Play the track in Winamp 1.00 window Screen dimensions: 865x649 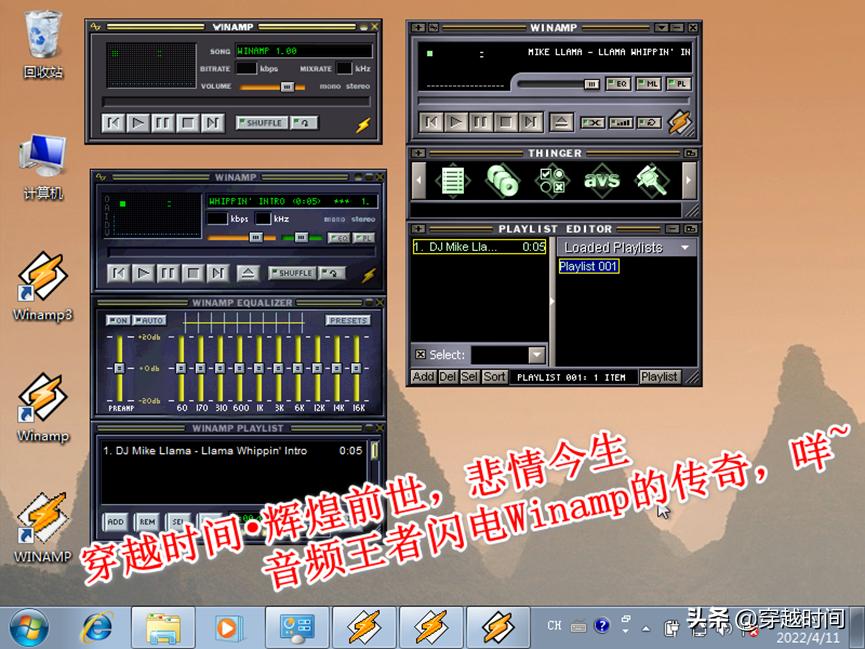point(138,123)
